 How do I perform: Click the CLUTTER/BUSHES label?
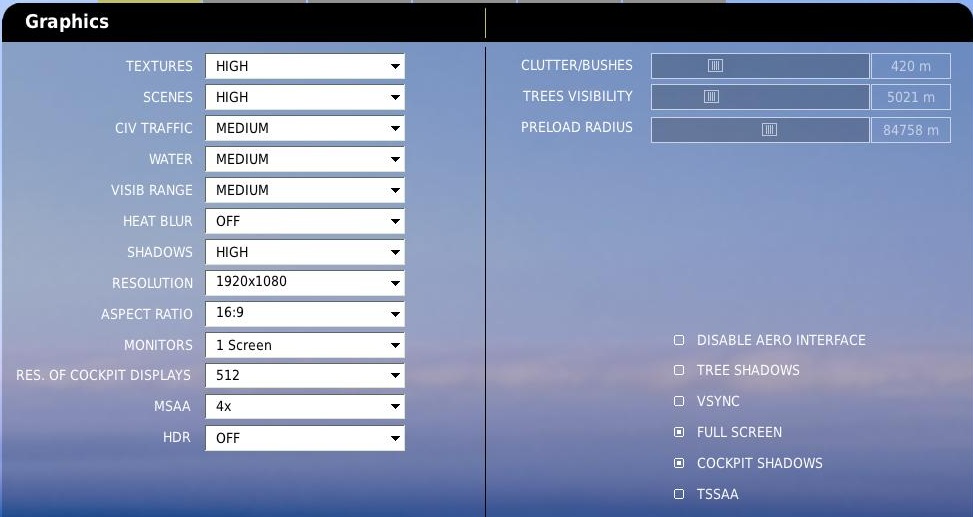[x=576, y=65]
